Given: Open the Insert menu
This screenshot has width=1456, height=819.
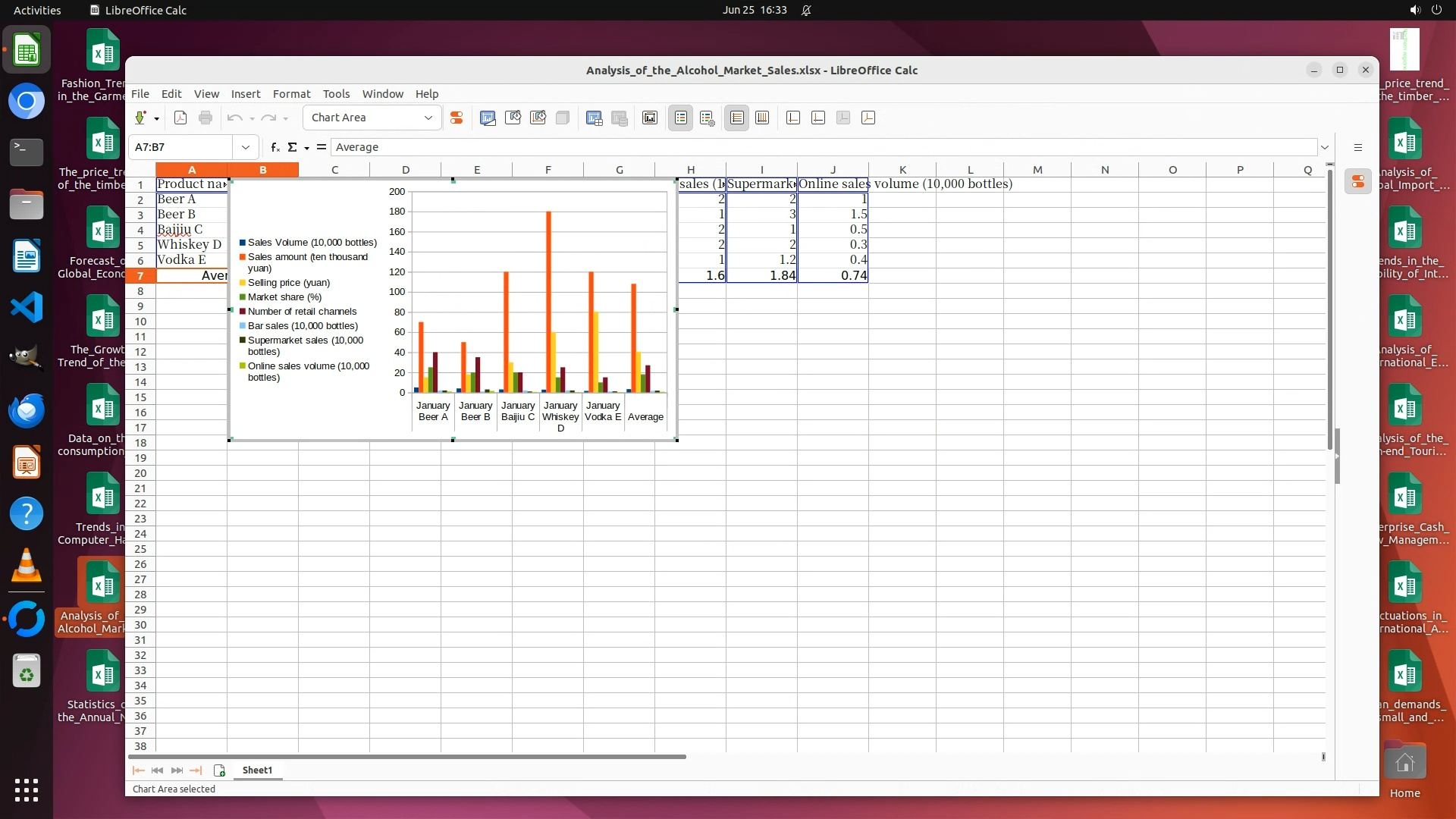Looking at the screenshot, I should [x=245, y=94].
